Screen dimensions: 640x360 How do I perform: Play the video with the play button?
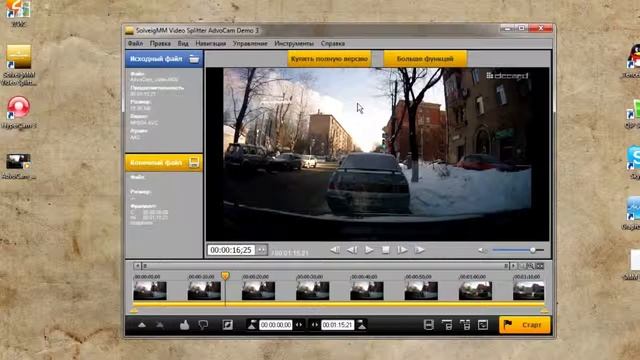(x=369, y=250)
